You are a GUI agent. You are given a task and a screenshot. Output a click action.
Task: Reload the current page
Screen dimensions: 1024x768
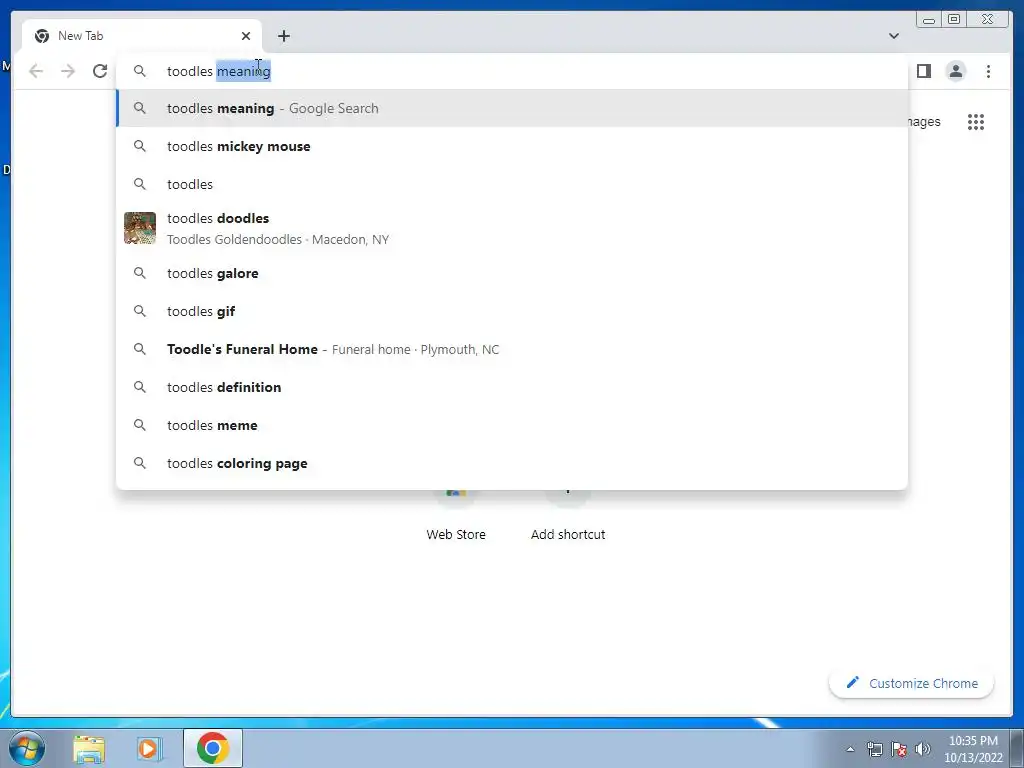click(100, 71)
